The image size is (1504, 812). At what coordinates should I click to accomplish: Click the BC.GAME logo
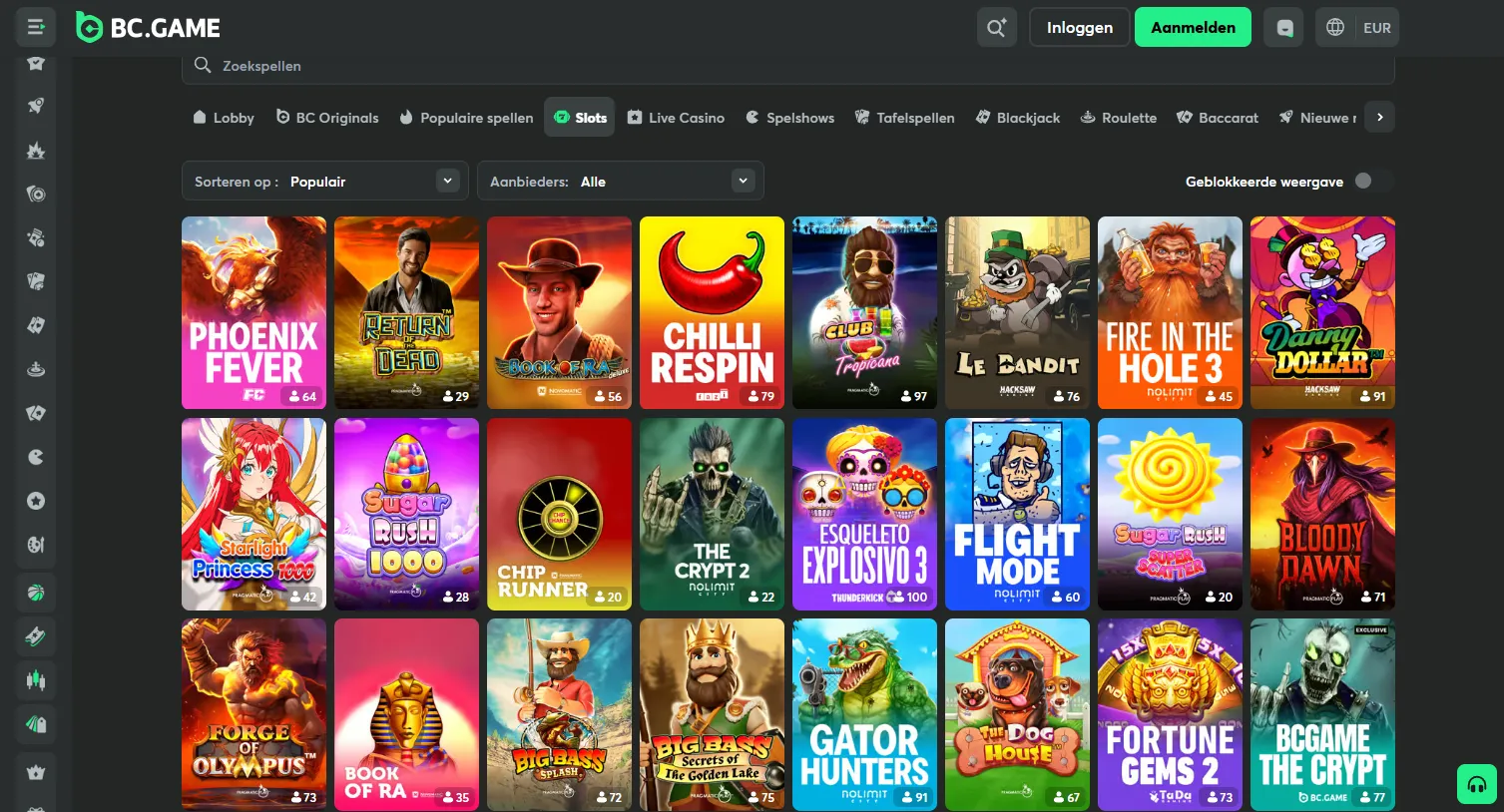[146, 27]
